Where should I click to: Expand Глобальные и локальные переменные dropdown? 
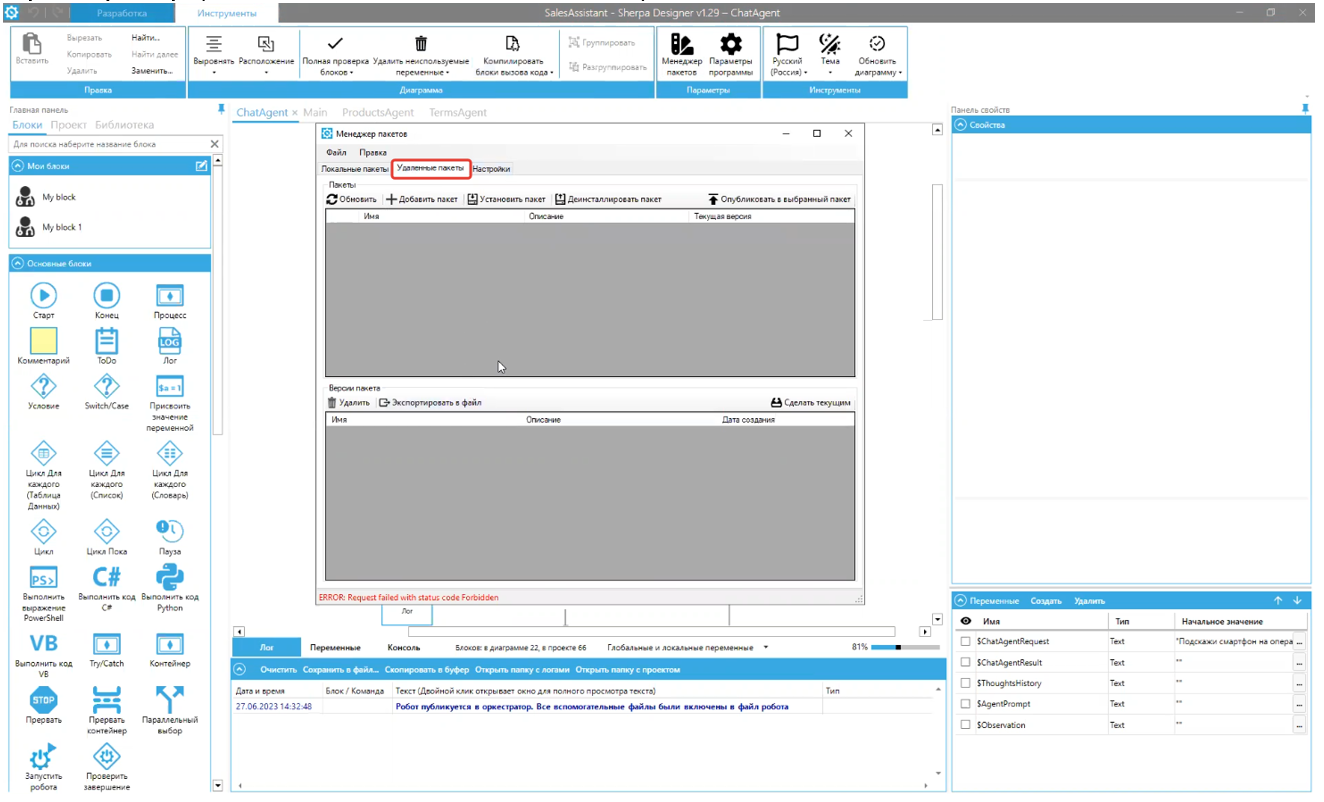[x=766, y=647]
